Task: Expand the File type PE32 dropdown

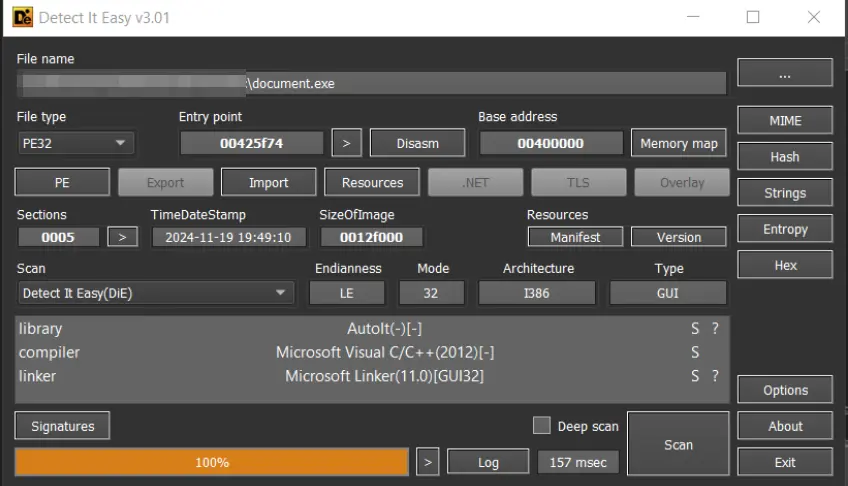Action: coord(76,143)
